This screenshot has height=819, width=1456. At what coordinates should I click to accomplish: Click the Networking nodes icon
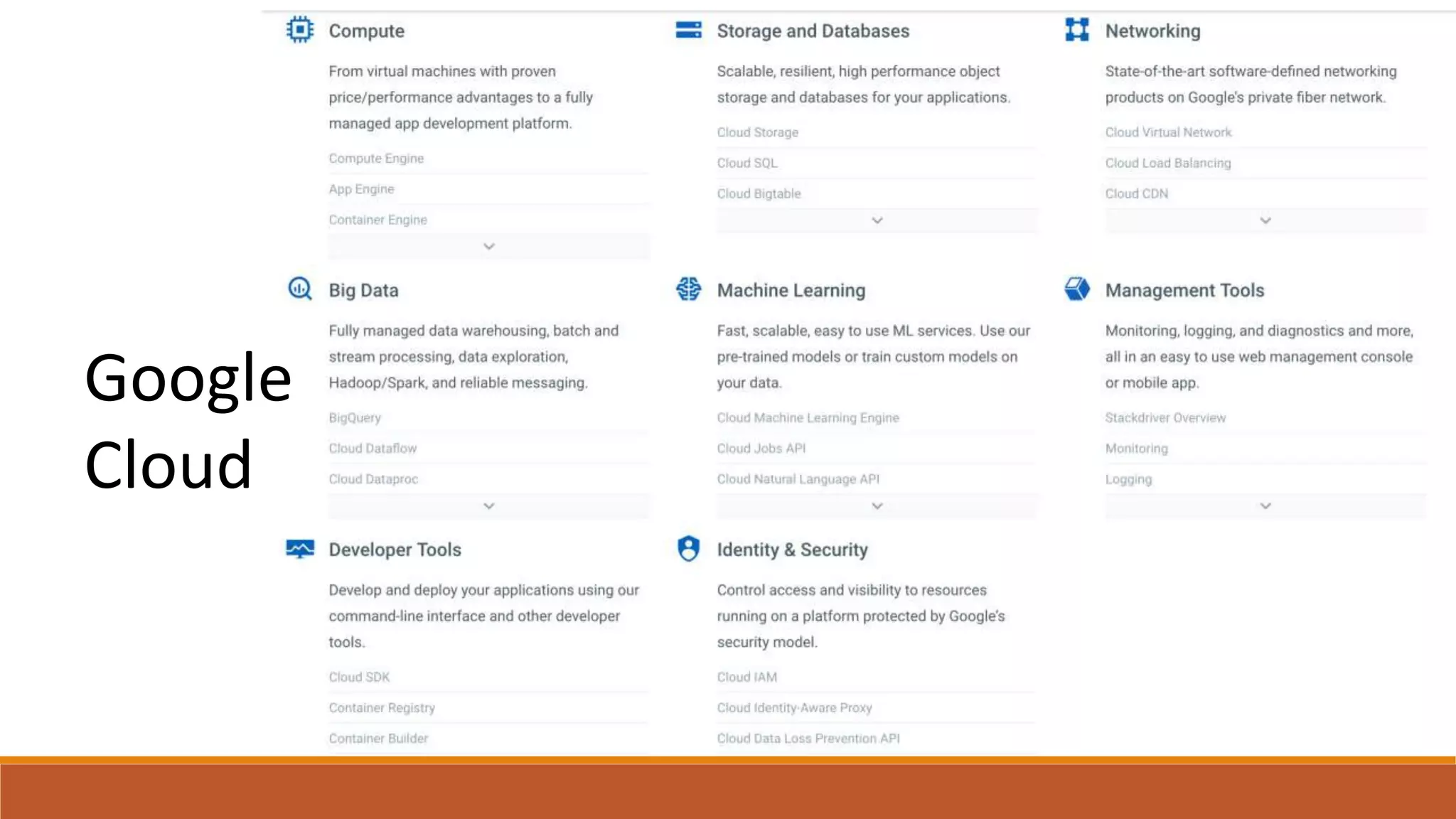click(x=1076, y=30)
